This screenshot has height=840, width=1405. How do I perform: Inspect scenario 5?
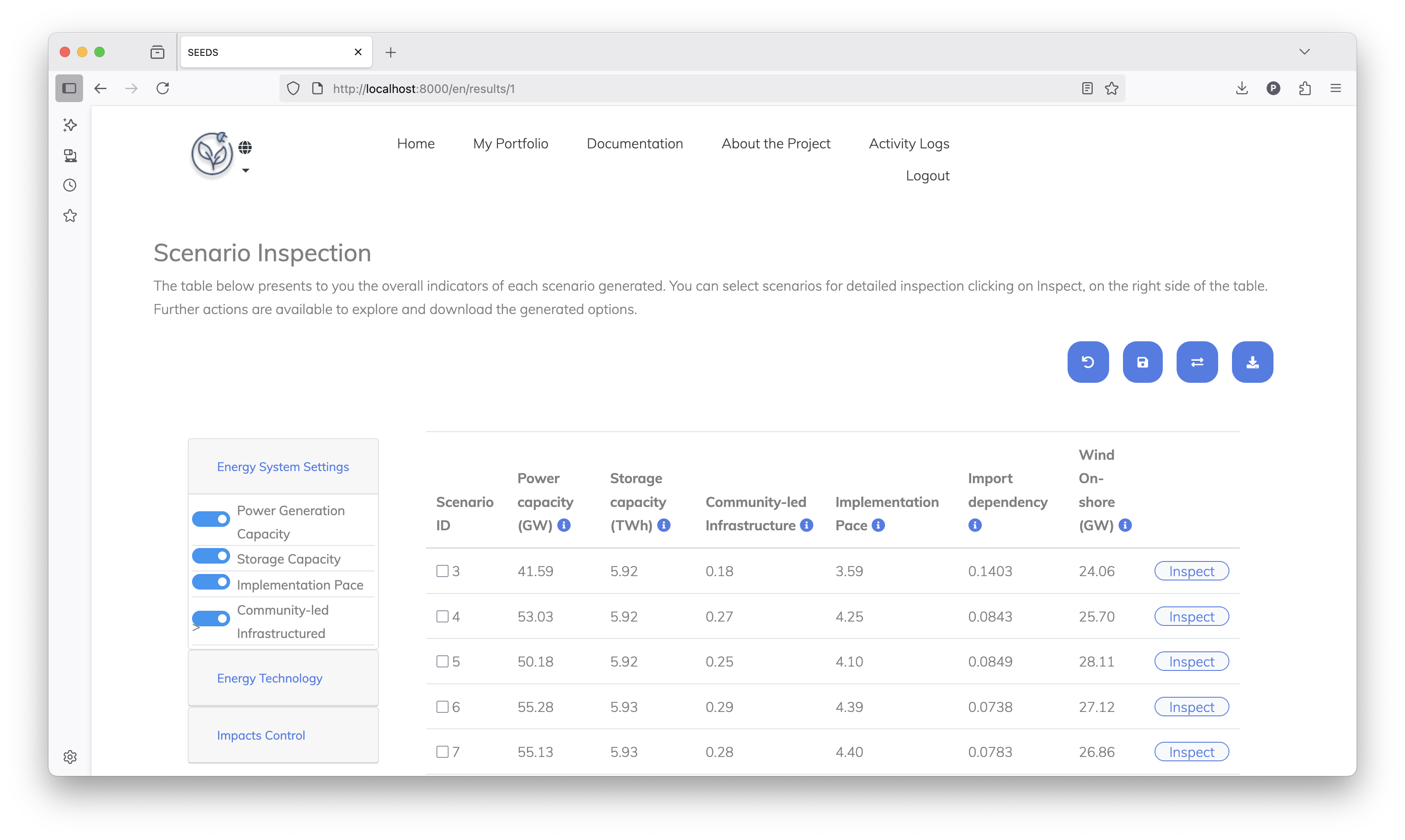(1192, 662)
